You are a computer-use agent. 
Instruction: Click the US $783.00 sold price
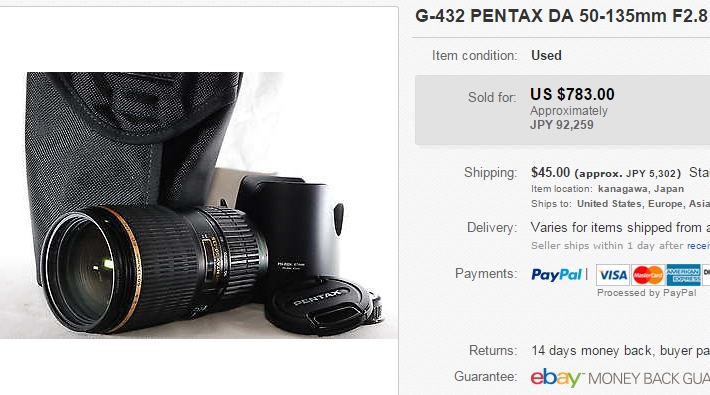pos(572,94)
